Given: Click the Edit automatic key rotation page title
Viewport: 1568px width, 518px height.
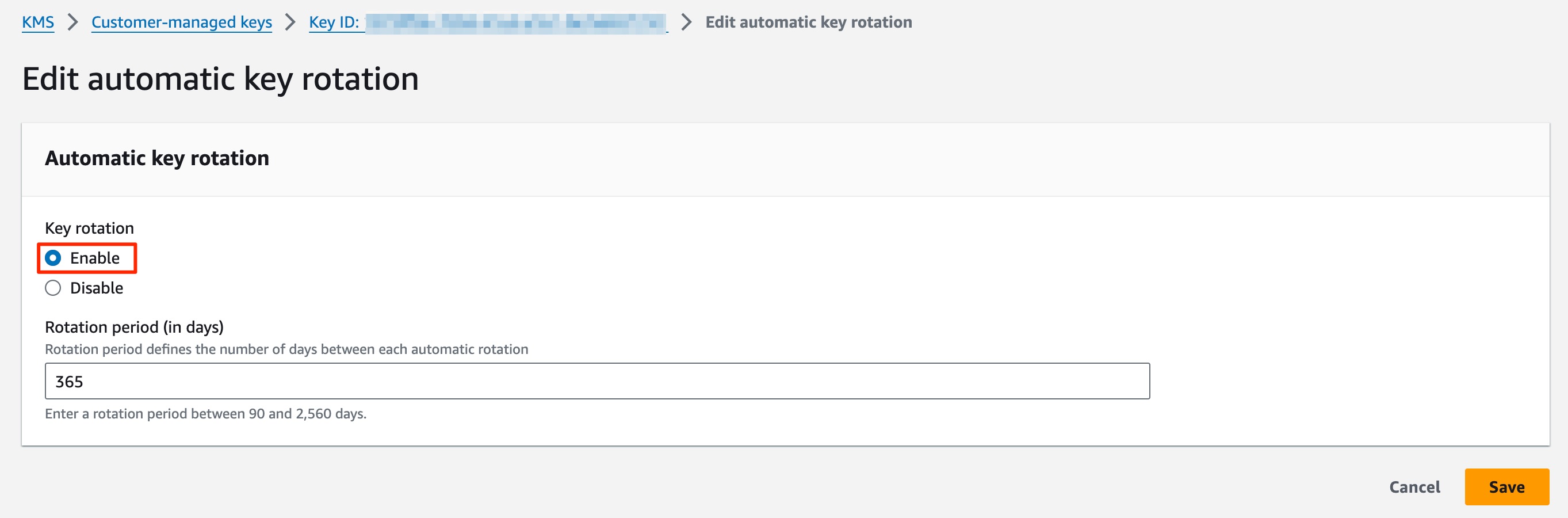Looking at the screenshot, I should (220, 78).
